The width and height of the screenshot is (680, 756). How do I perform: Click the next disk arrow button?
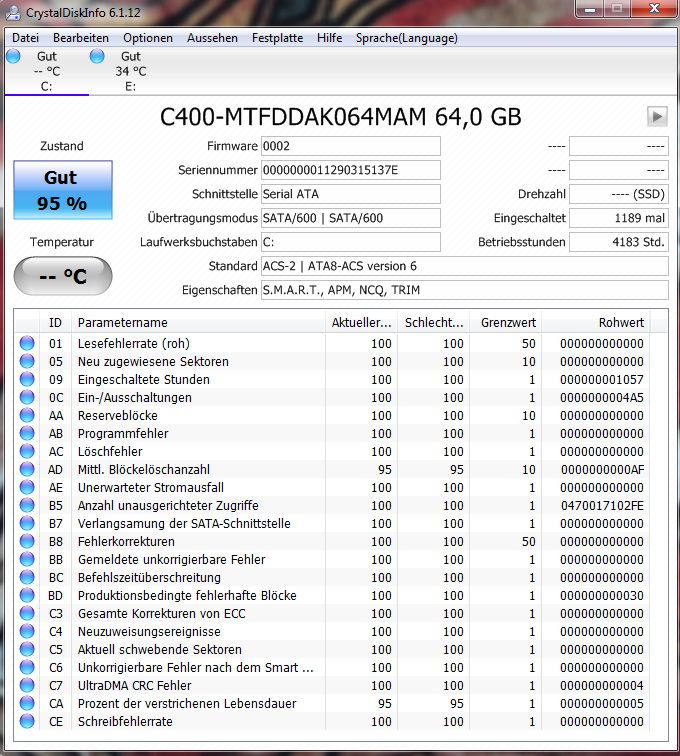pos(657,117)
